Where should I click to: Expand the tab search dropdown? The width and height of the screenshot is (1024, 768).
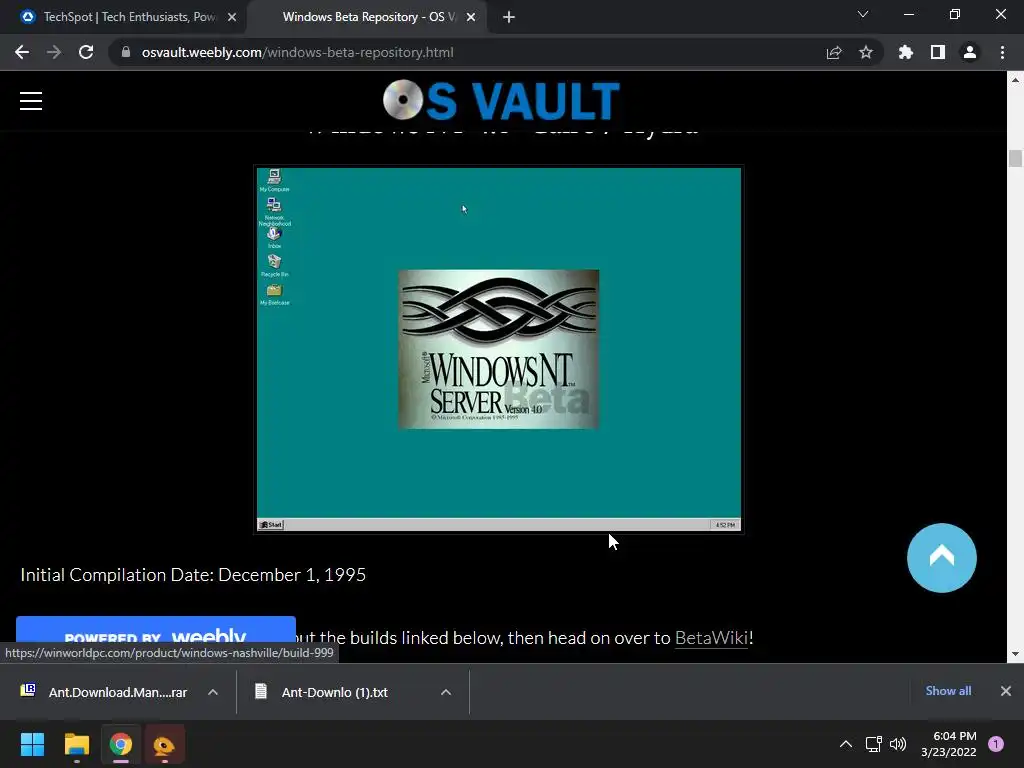(863, 14)
